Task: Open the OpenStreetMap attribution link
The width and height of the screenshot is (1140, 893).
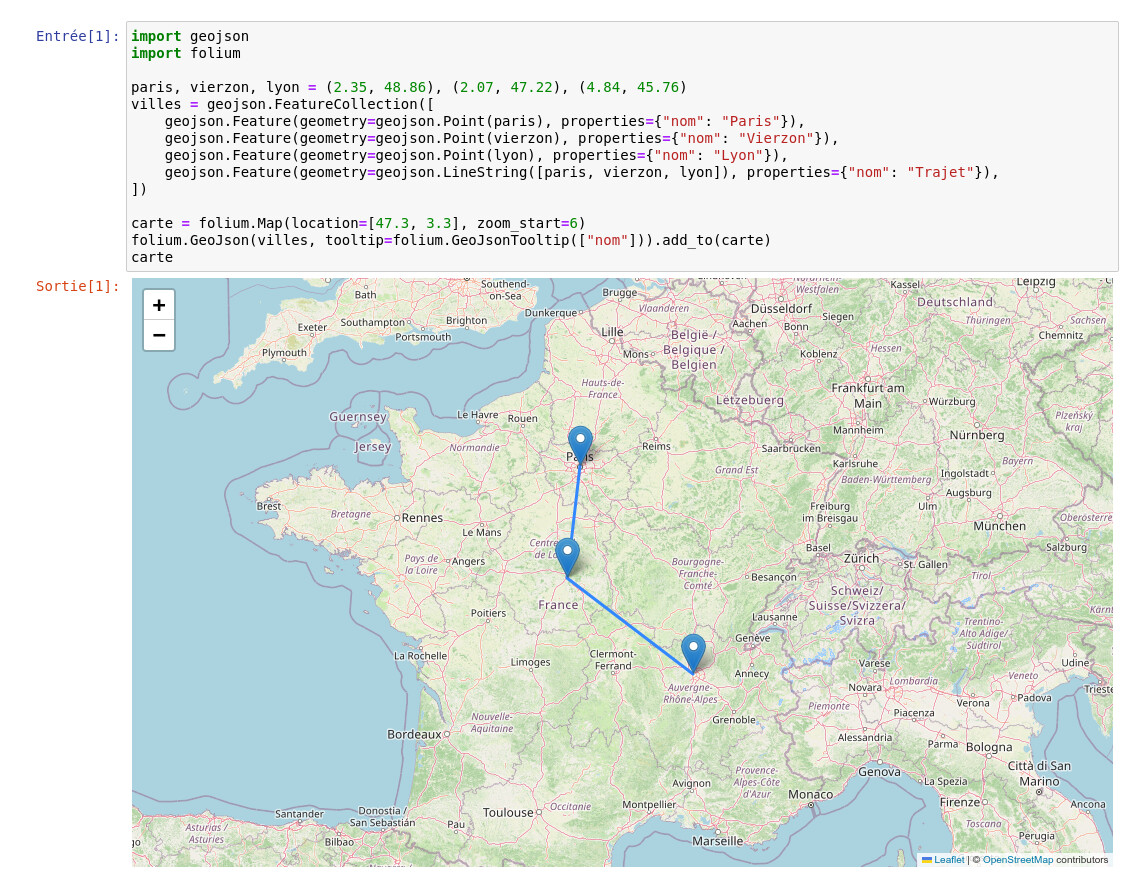Action: point(1017,860)
